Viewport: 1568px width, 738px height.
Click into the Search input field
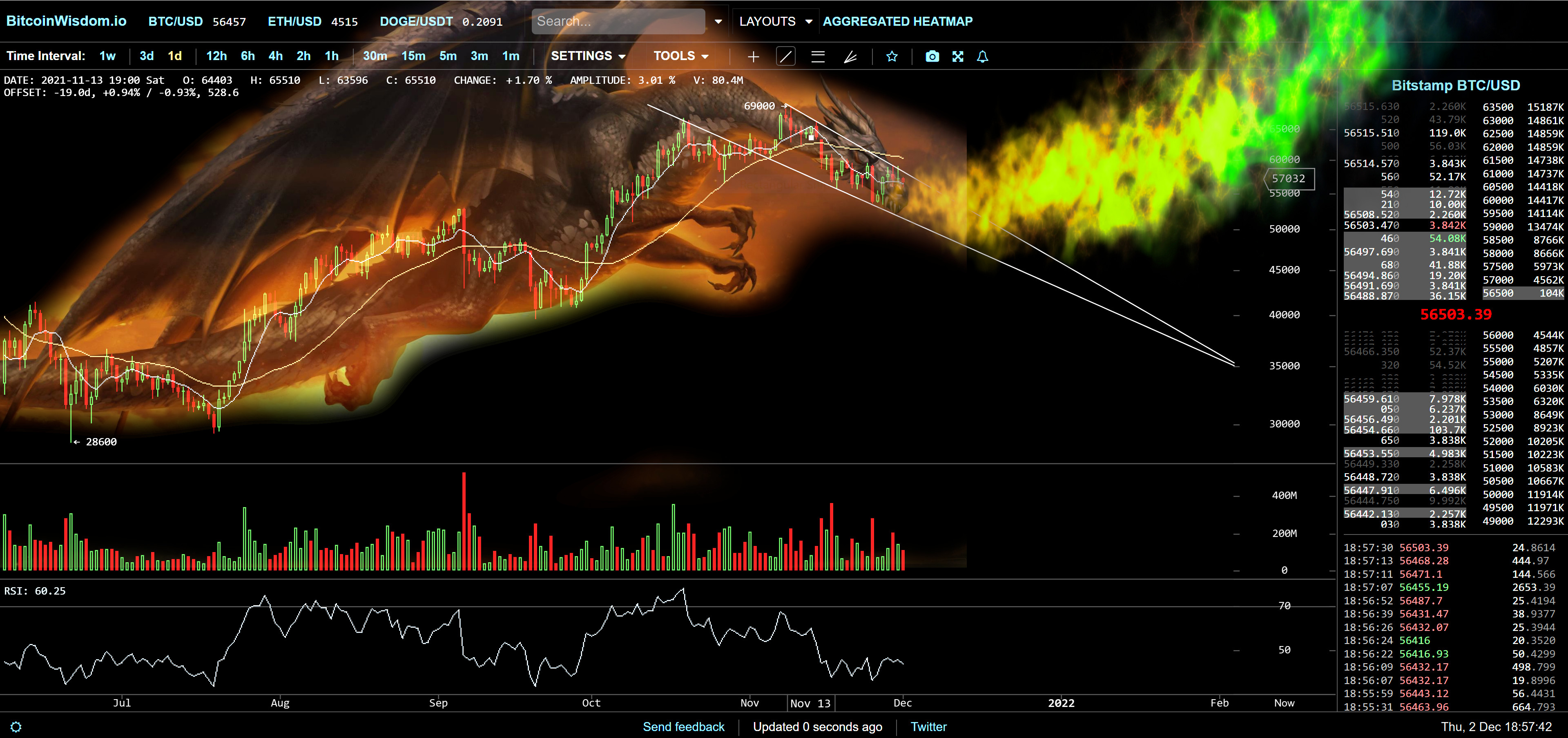click(x=618, y=21)
